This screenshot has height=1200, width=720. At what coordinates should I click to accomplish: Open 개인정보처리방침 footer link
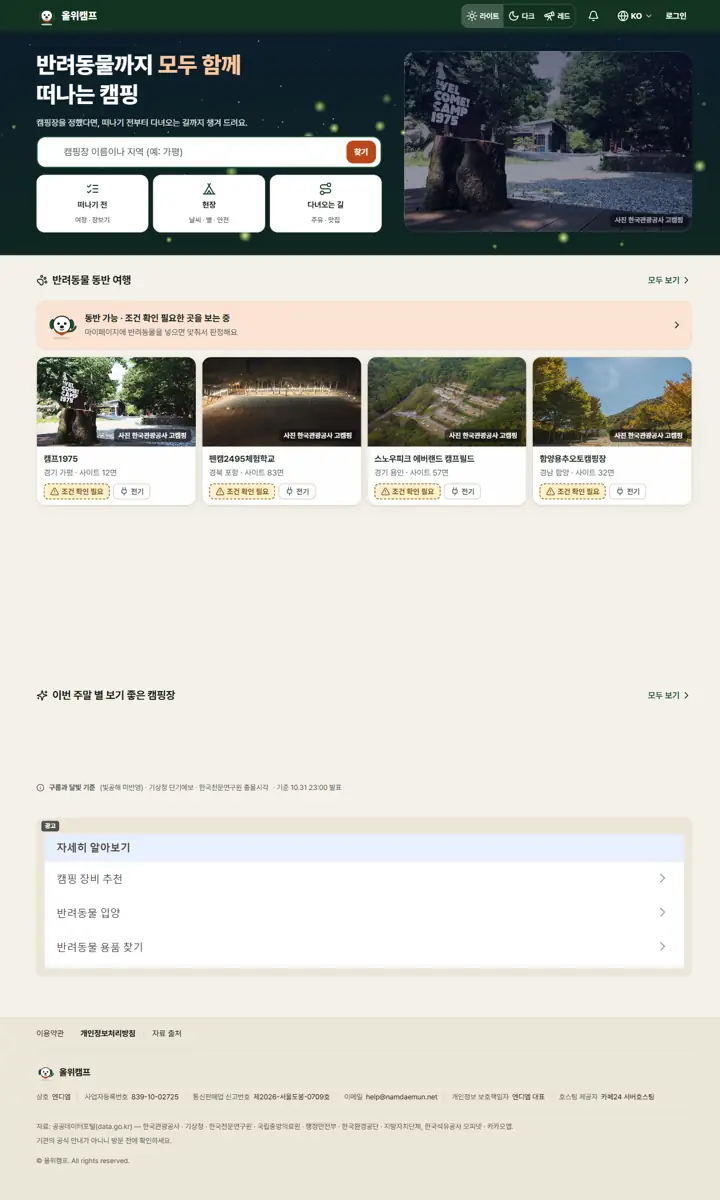tap(108, 1033)
